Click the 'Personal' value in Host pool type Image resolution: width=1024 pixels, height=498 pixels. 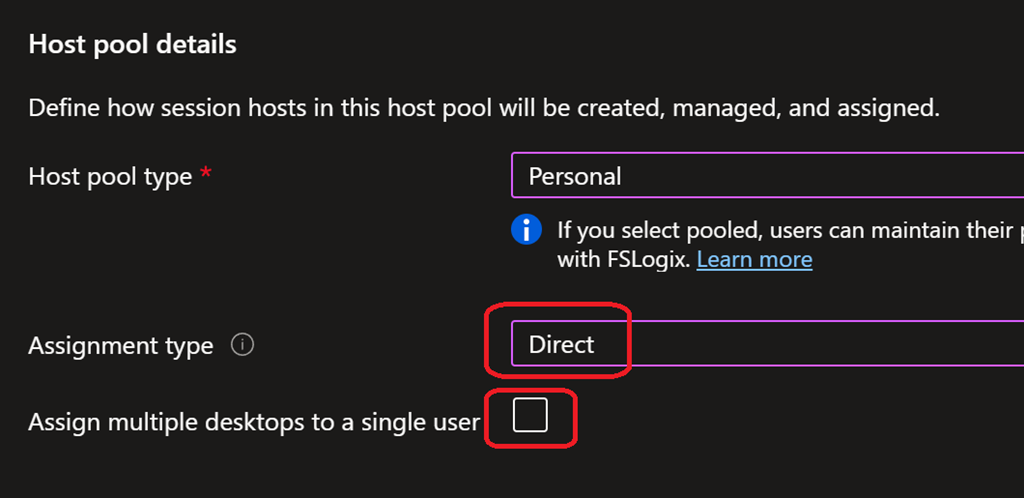click(x=575, y=176)
